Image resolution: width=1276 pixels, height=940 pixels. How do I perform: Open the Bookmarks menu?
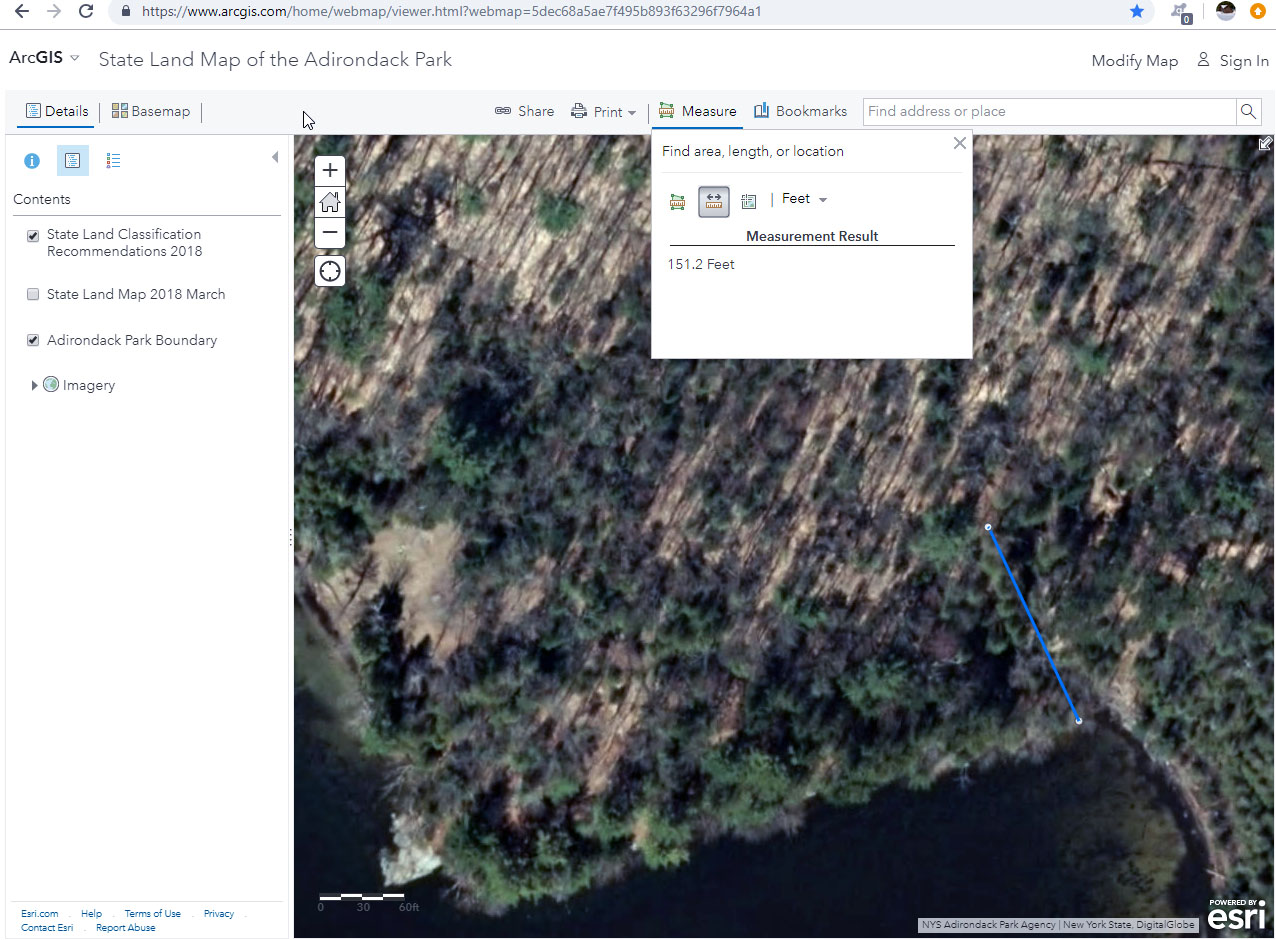click(x=800, y=111)
